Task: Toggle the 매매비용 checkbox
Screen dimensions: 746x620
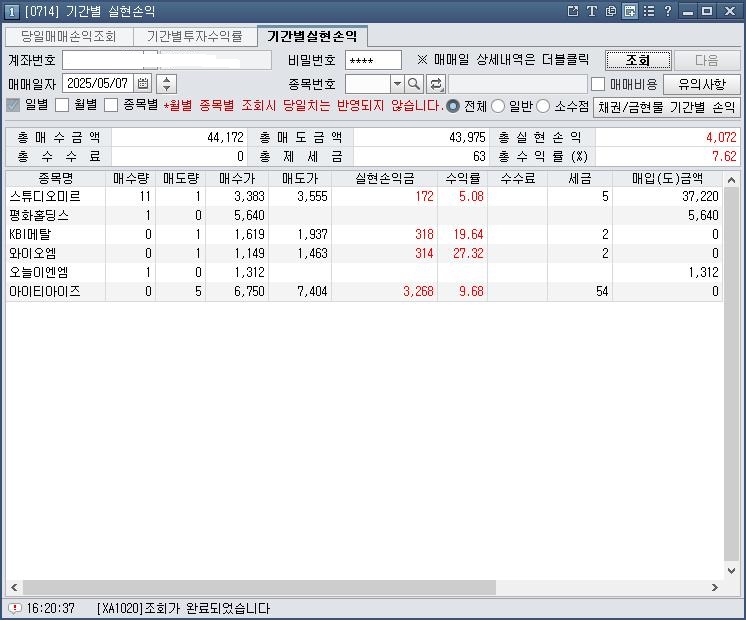Action: [x=598, y=84]
